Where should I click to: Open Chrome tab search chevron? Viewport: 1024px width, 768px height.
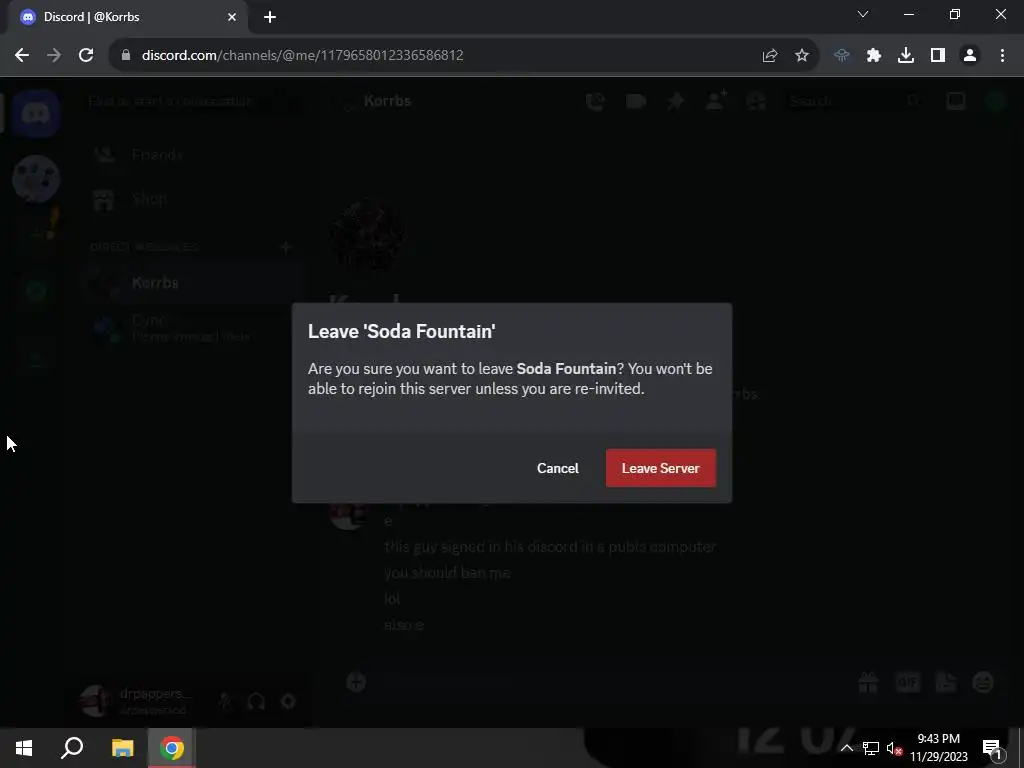(863, 14)
